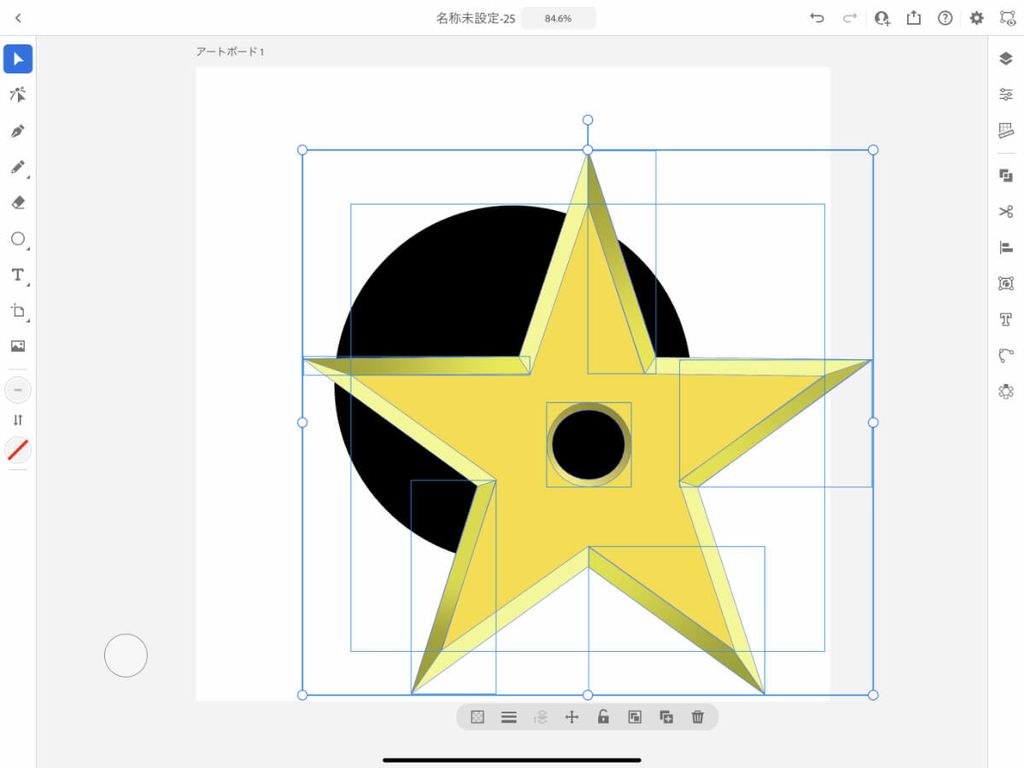Select the Ellipse shape tool

tap(18, 239)
